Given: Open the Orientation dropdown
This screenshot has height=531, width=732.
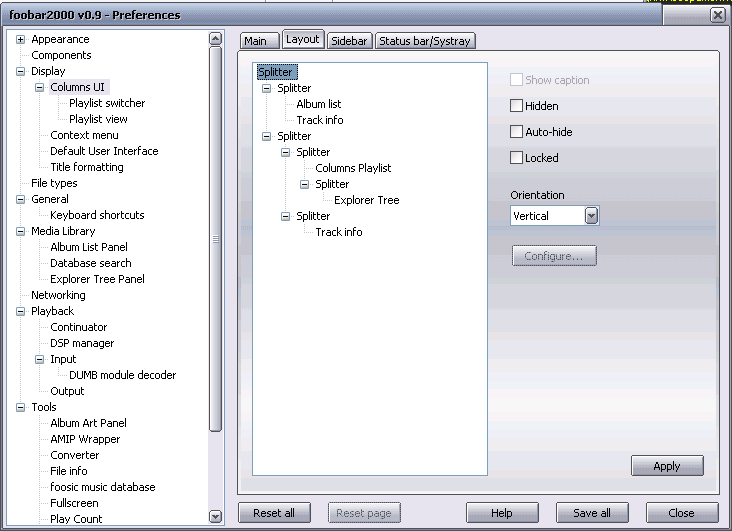Looking at the screenshot, I should pos(591,216).
